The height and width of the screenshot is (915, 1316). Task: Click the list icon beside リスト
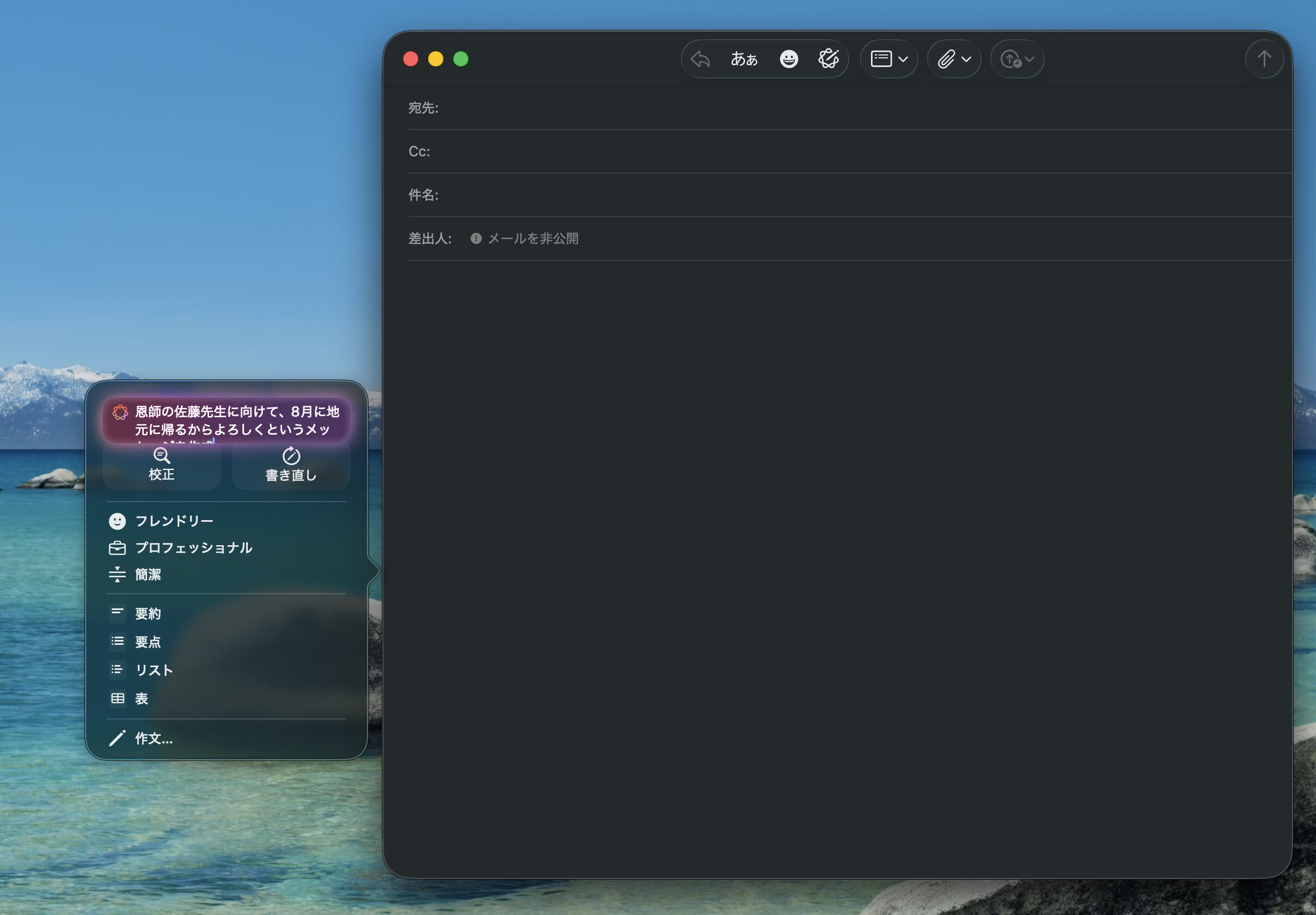pyautogui.click(x=118, y=669)
